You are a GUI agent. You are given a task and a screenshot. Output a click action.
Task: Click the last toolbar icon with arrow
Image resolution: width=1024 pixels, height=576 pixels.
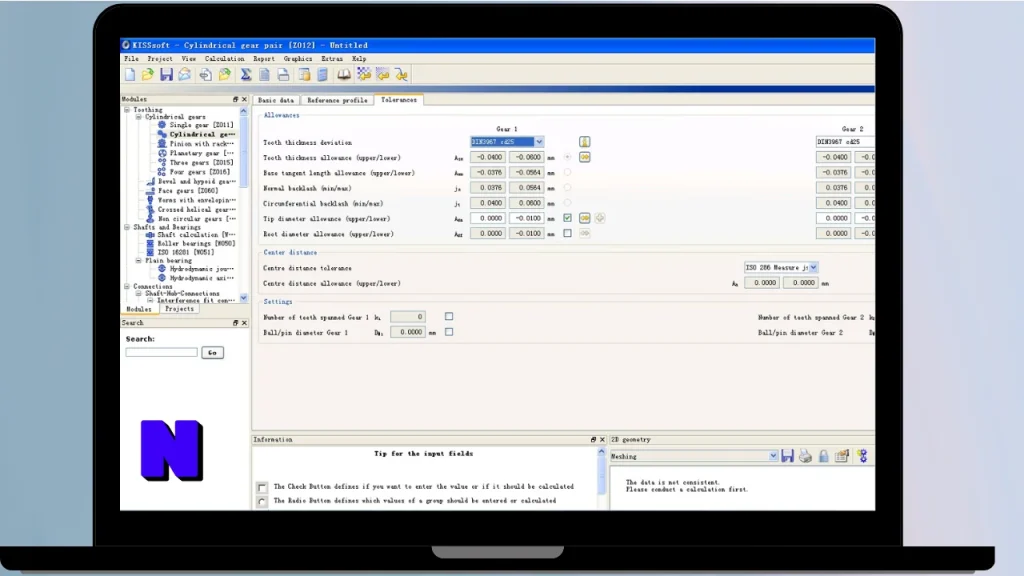click(x=401, y=74)
